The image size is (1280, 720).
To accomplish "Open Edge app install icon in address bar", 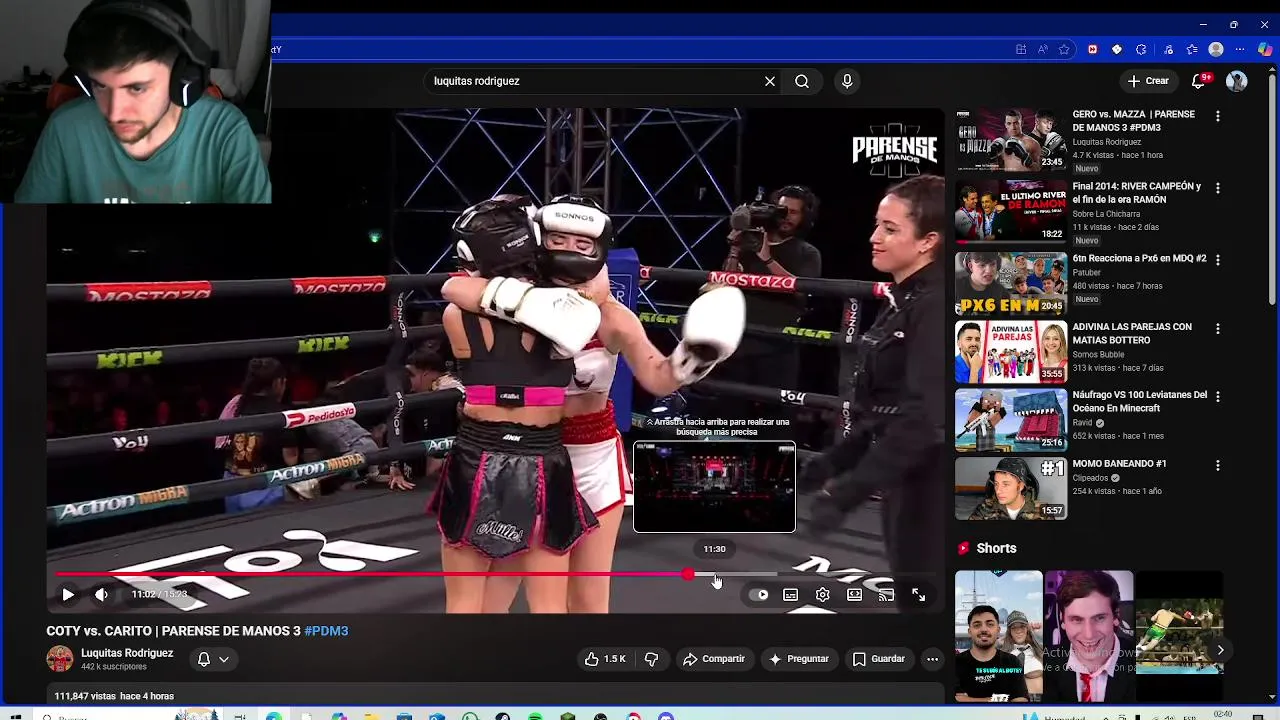I will point(1020,49).
